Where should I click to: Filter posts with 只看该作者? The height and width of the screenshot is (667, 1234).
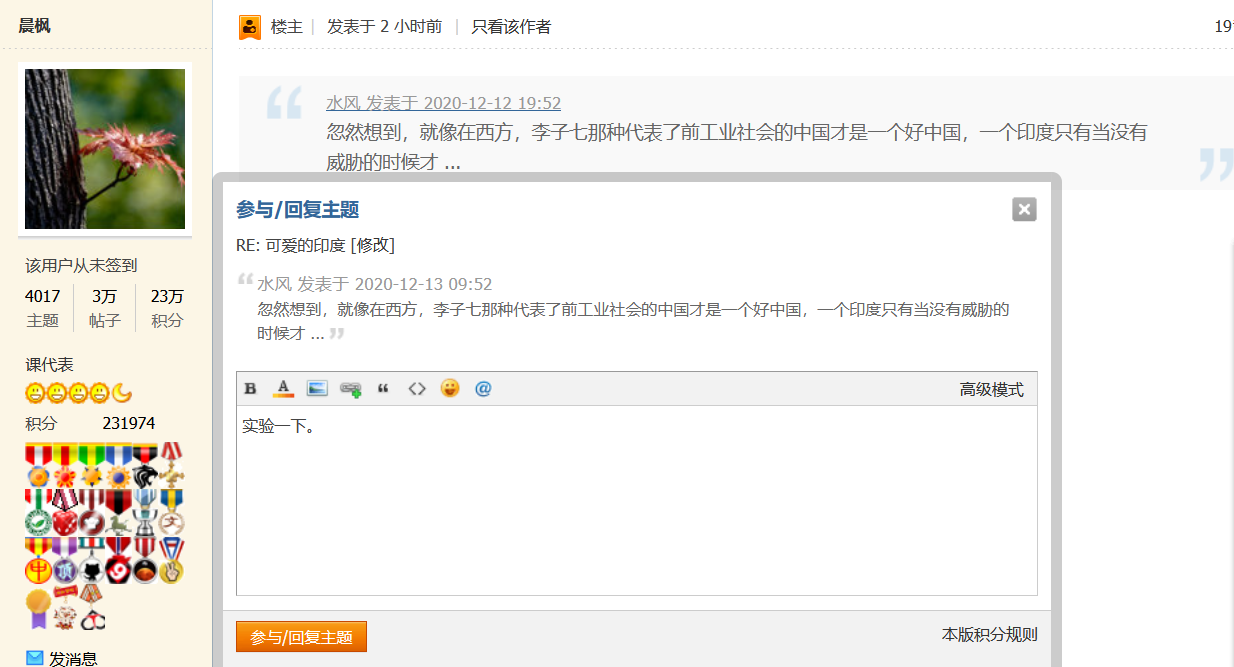pyautogui.click(x=511, y=27)
